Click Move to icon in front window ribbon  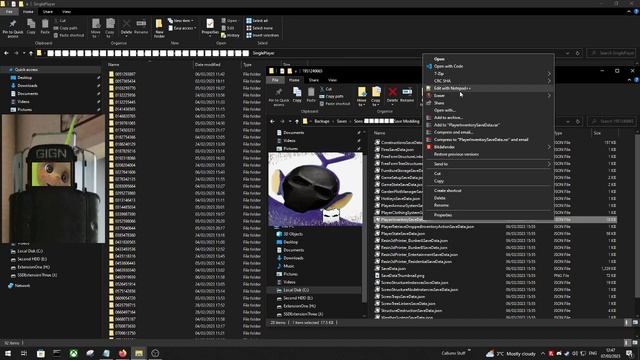(362, 96)
